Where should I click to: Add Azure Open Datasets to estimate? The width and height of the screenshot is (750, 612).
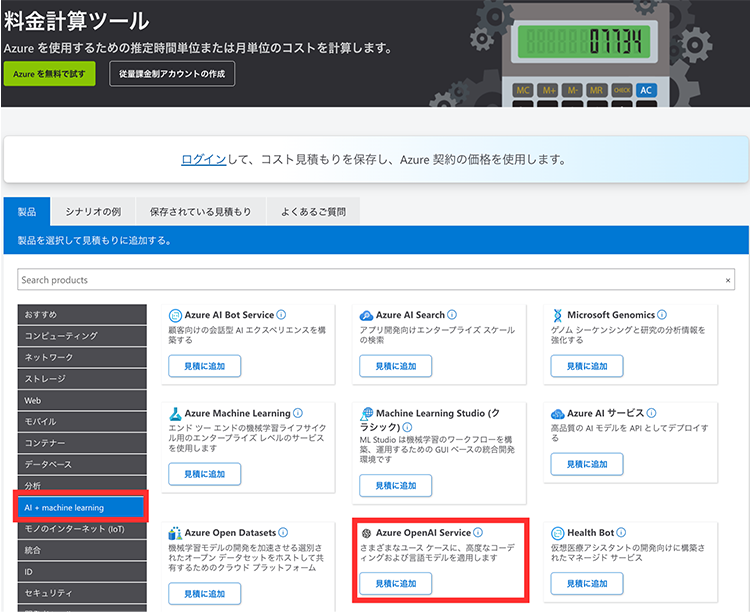(205, 594)
